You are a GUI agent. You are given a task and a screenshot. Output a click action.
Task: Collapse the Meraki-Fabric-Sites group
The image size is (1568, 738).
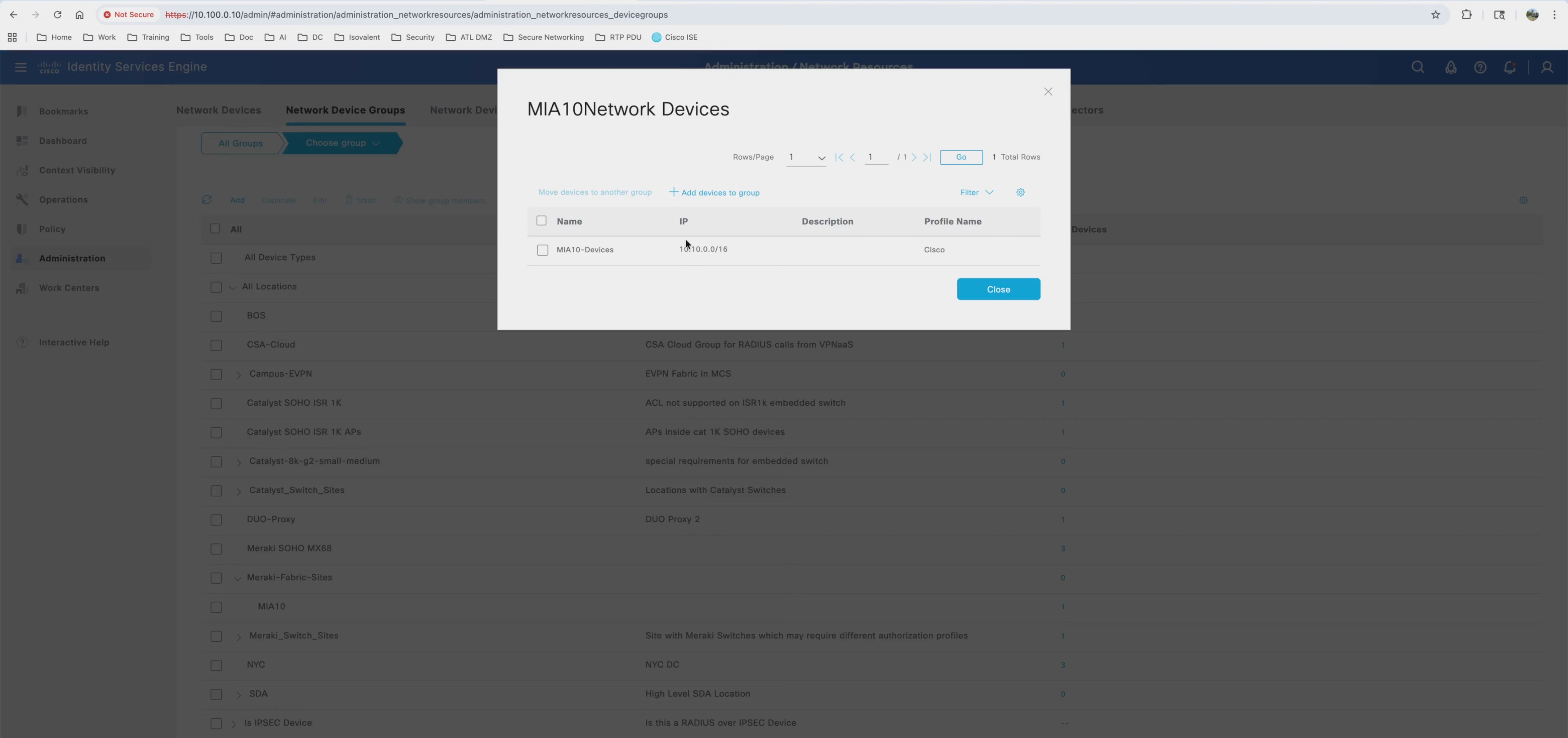[238, 579]
